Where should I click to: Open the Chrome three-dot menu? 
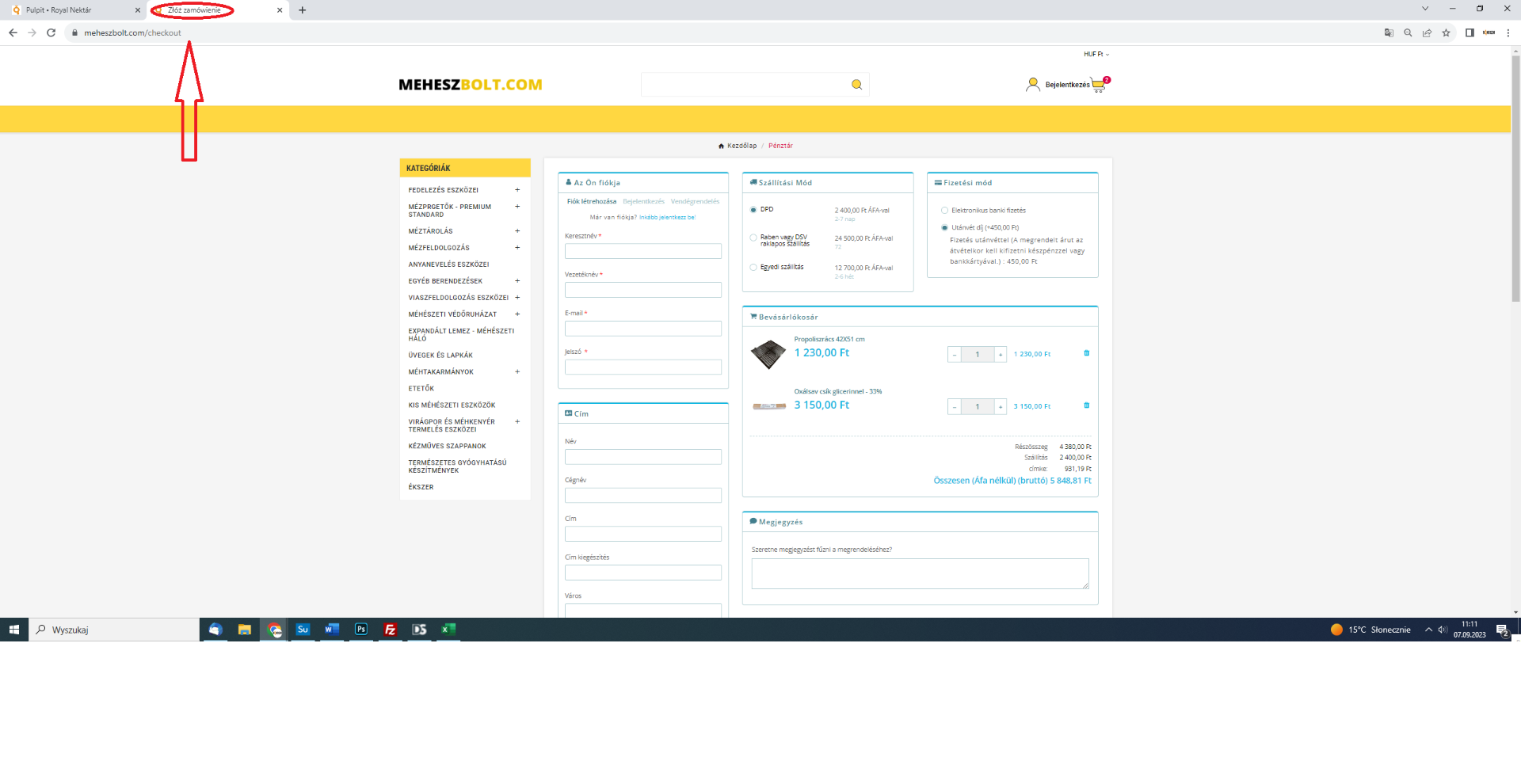pyautogui.click(x=1508, y=32)
